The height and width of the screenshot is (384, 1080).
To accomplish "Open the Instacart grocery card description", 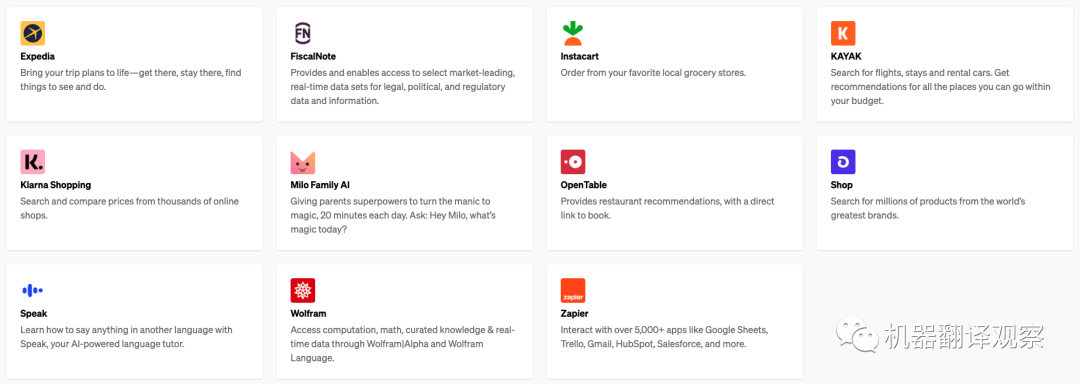I will tap(653, 73).
